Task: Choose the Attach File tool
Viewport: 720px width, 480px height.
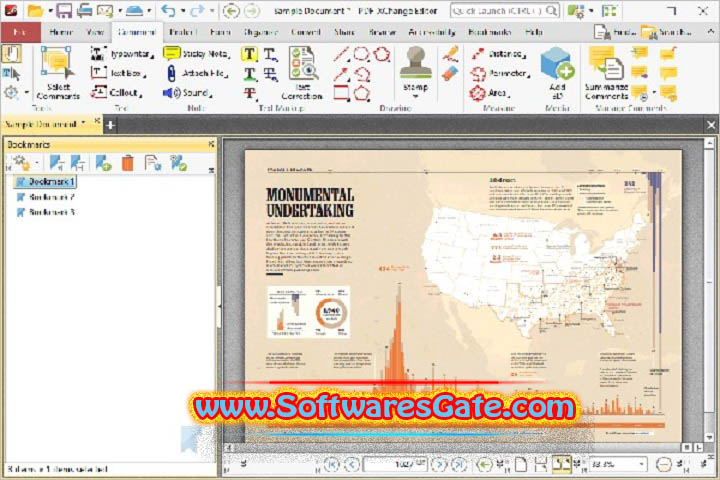Action: coord(196,73)
